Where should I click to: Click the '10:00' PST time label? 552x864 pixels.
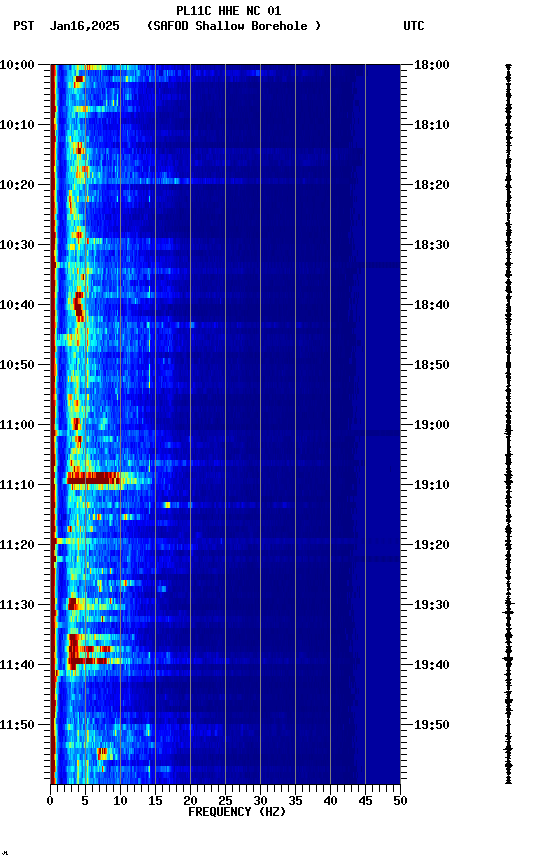coord(17,65)
